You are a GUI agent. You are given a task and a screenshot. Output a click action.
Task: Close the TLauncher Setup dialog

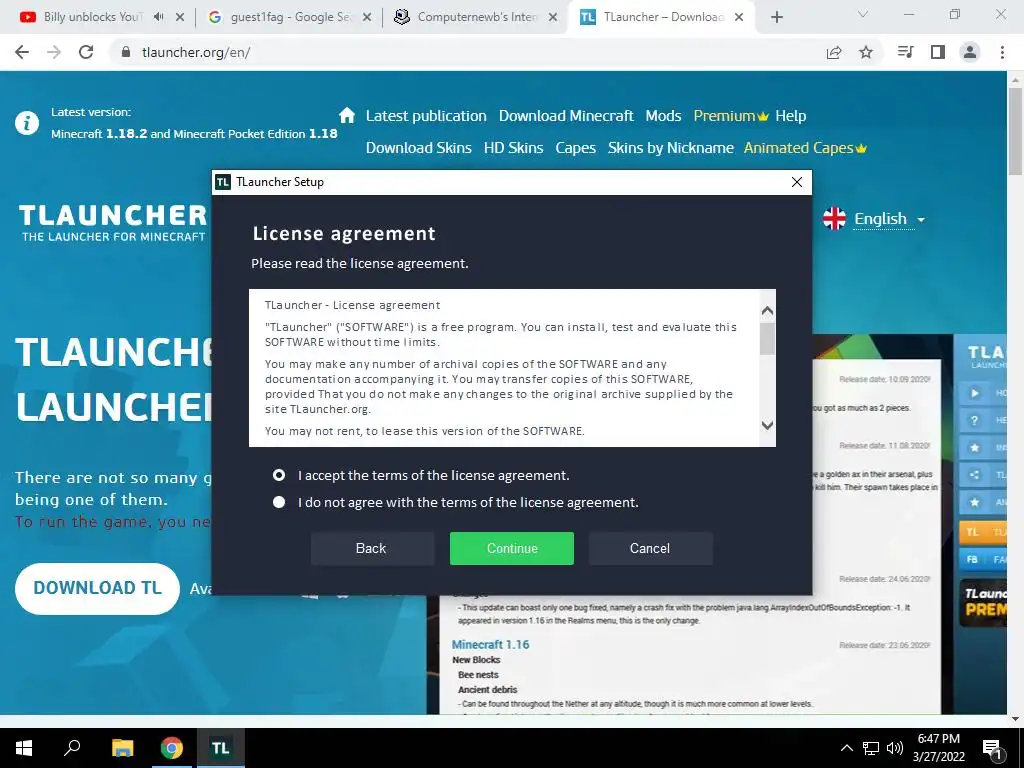[x=797, y=182]
